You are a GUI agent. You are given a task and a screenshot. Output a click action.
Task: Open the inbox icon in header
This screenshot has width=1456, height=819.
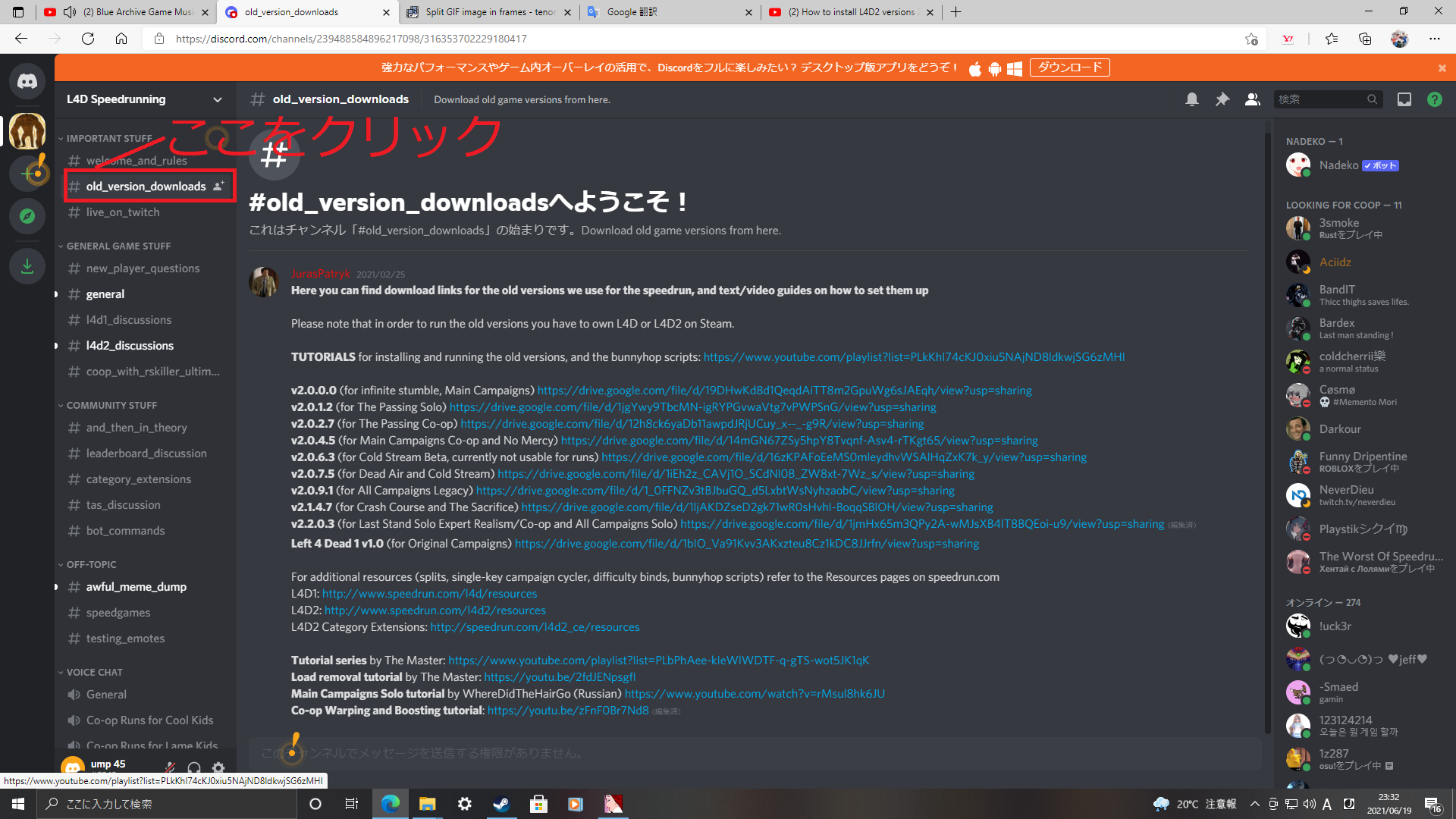click(1404, 99)
